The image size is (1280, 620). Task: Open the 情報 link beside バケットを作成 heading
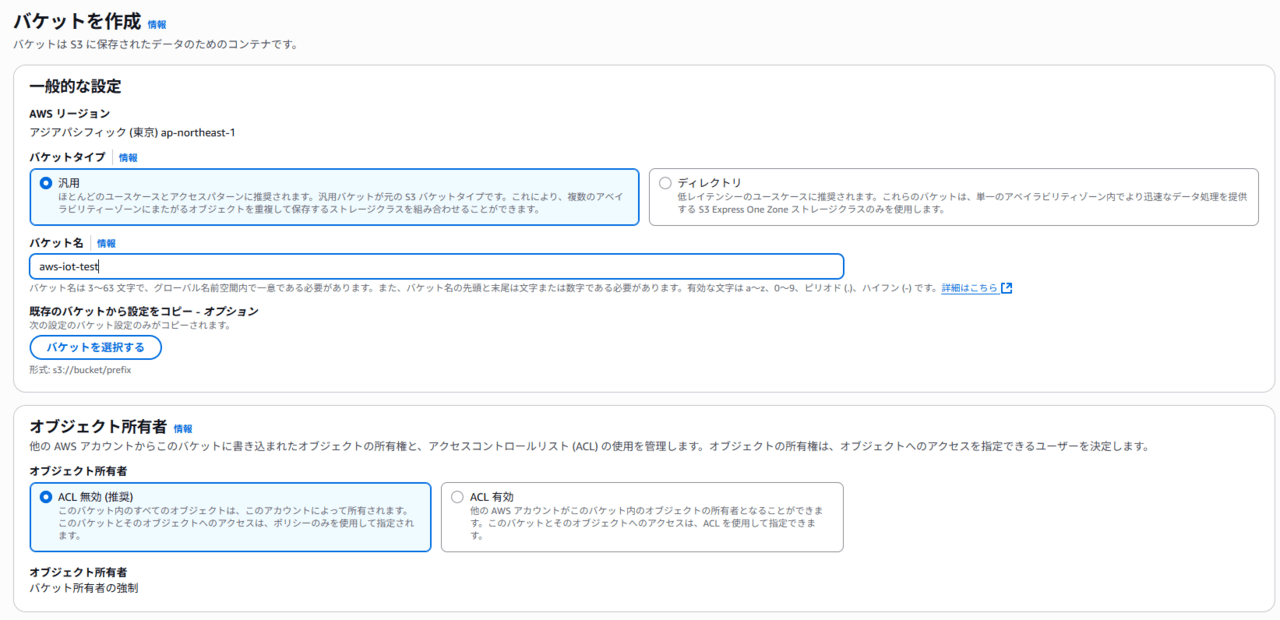pyautogui.click(x=157, y=24)
